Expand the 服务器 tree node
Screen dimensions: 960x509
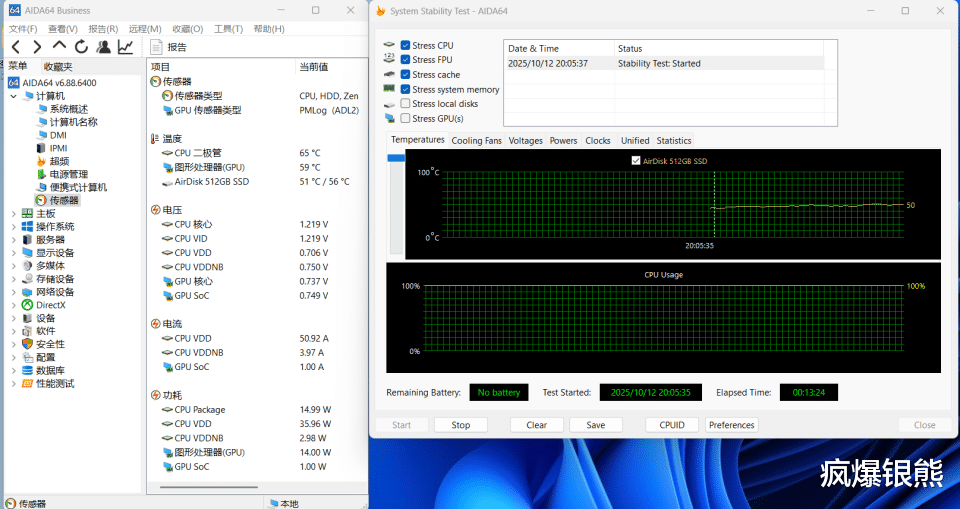(x=13, y=239)
